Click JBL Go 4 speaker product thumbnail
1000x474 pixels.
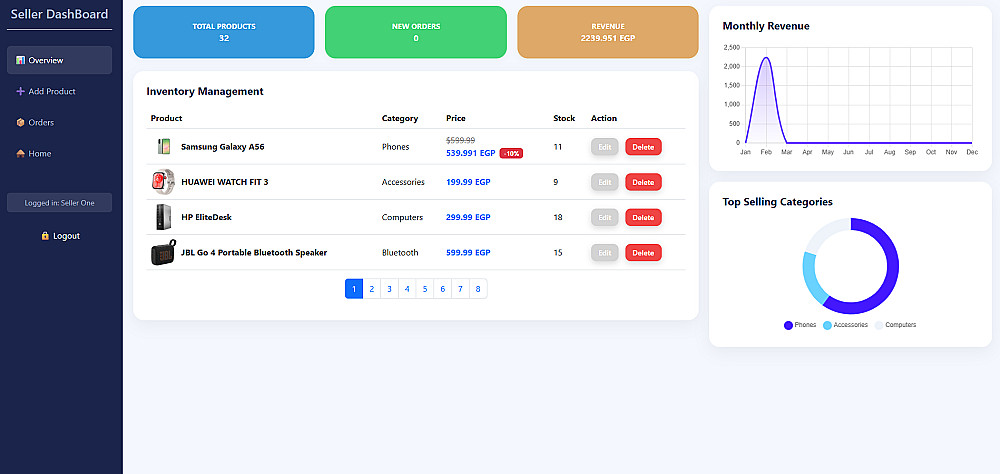[163, 253]
